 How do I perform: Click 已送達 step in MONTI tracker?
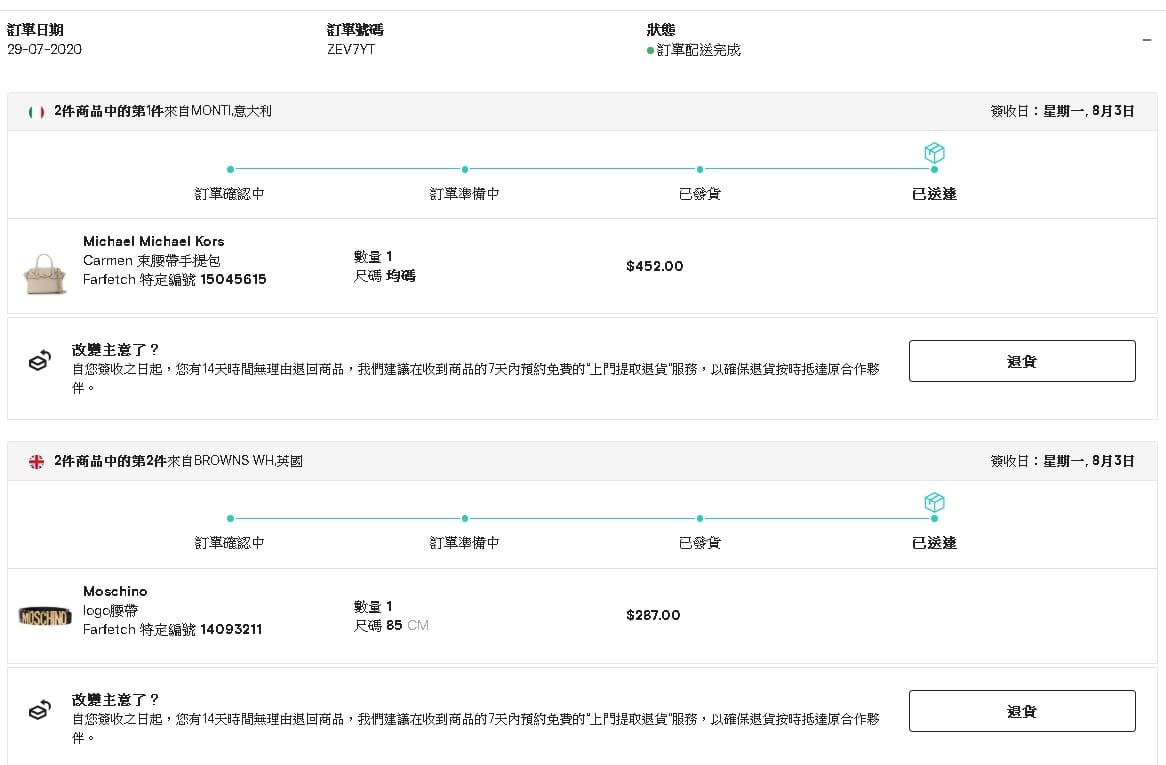934,193
